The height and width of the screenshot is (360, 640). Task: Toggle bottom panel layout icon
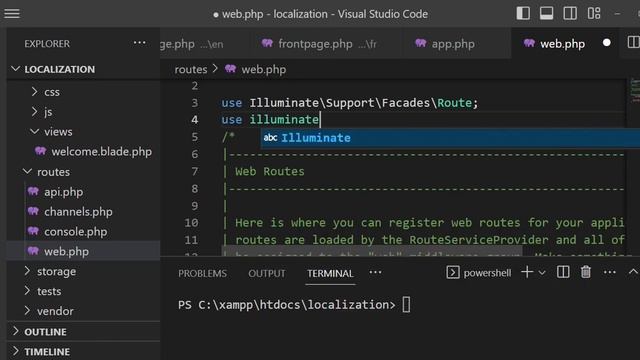tap(546, 13)
